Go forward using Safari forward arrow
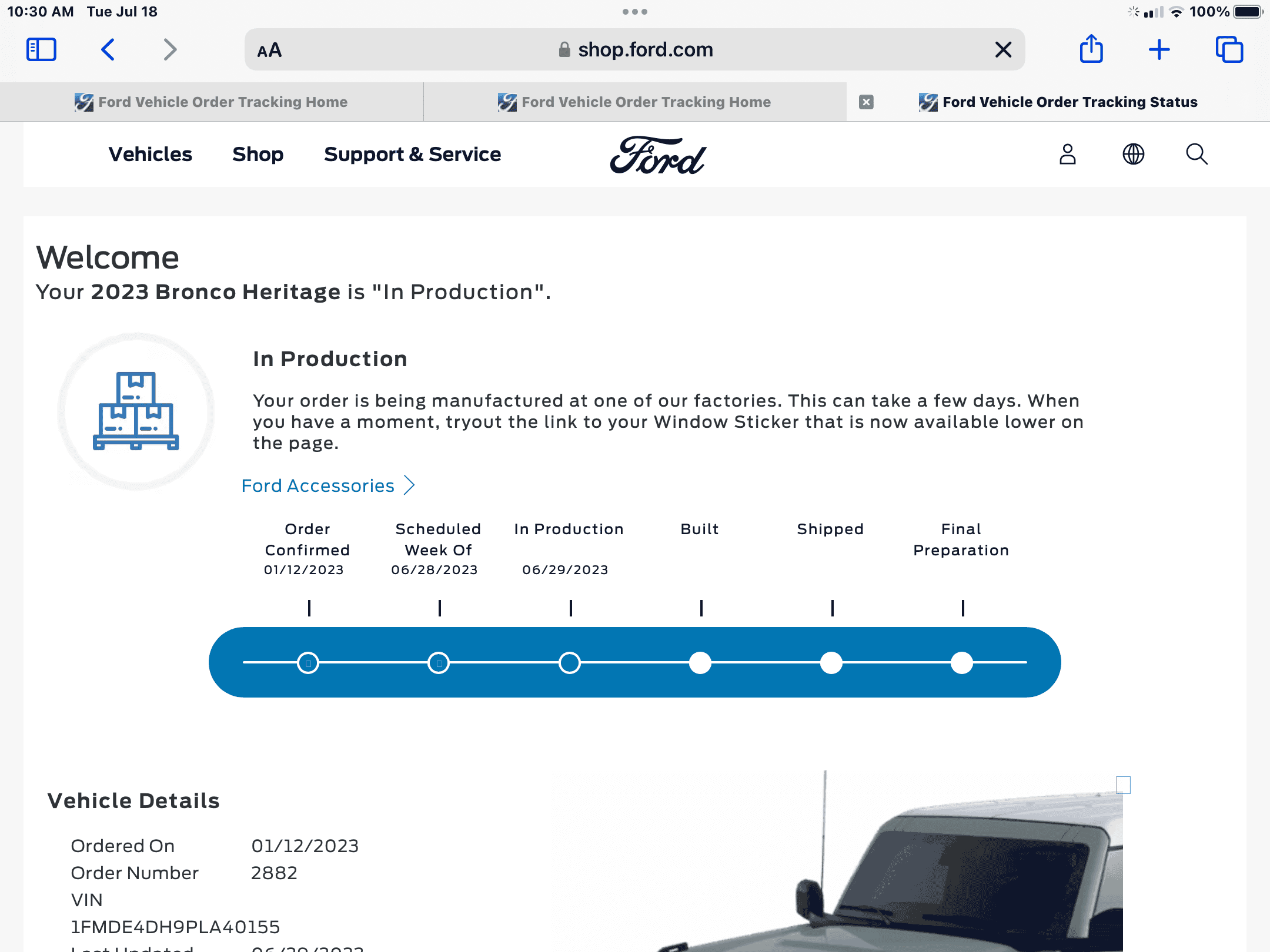 170,50
